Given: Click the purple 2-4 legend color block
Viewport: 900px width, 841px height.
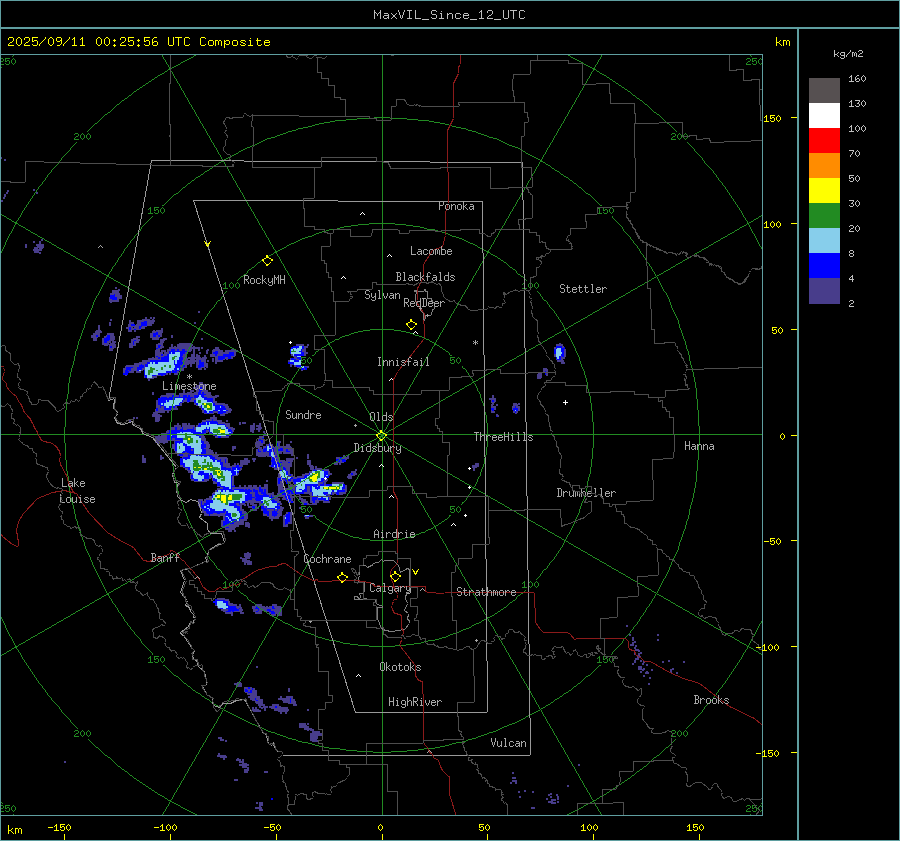Looking at the screenshot, I should pyautogui.click(x=824, y=290).
